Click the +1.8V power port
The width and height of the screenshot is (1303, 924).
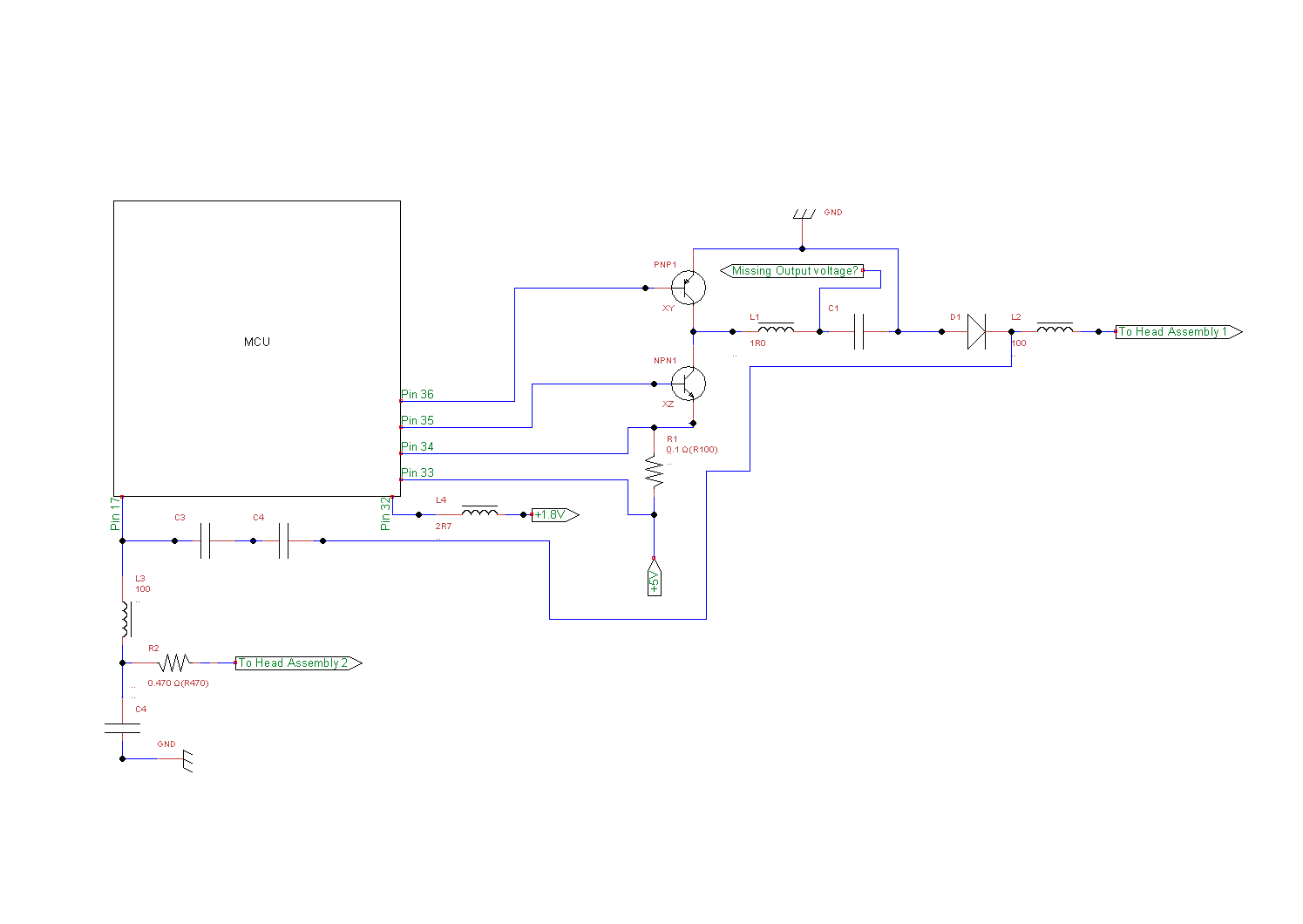555,514
